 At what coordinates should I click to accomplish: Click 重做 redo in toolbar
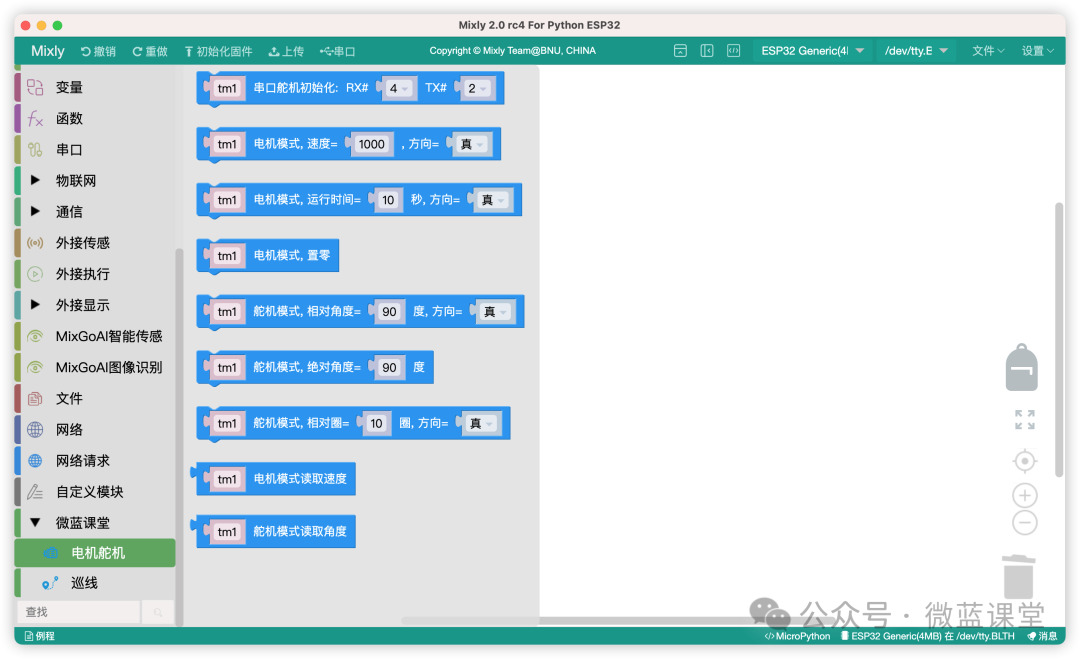coord(150,52)
